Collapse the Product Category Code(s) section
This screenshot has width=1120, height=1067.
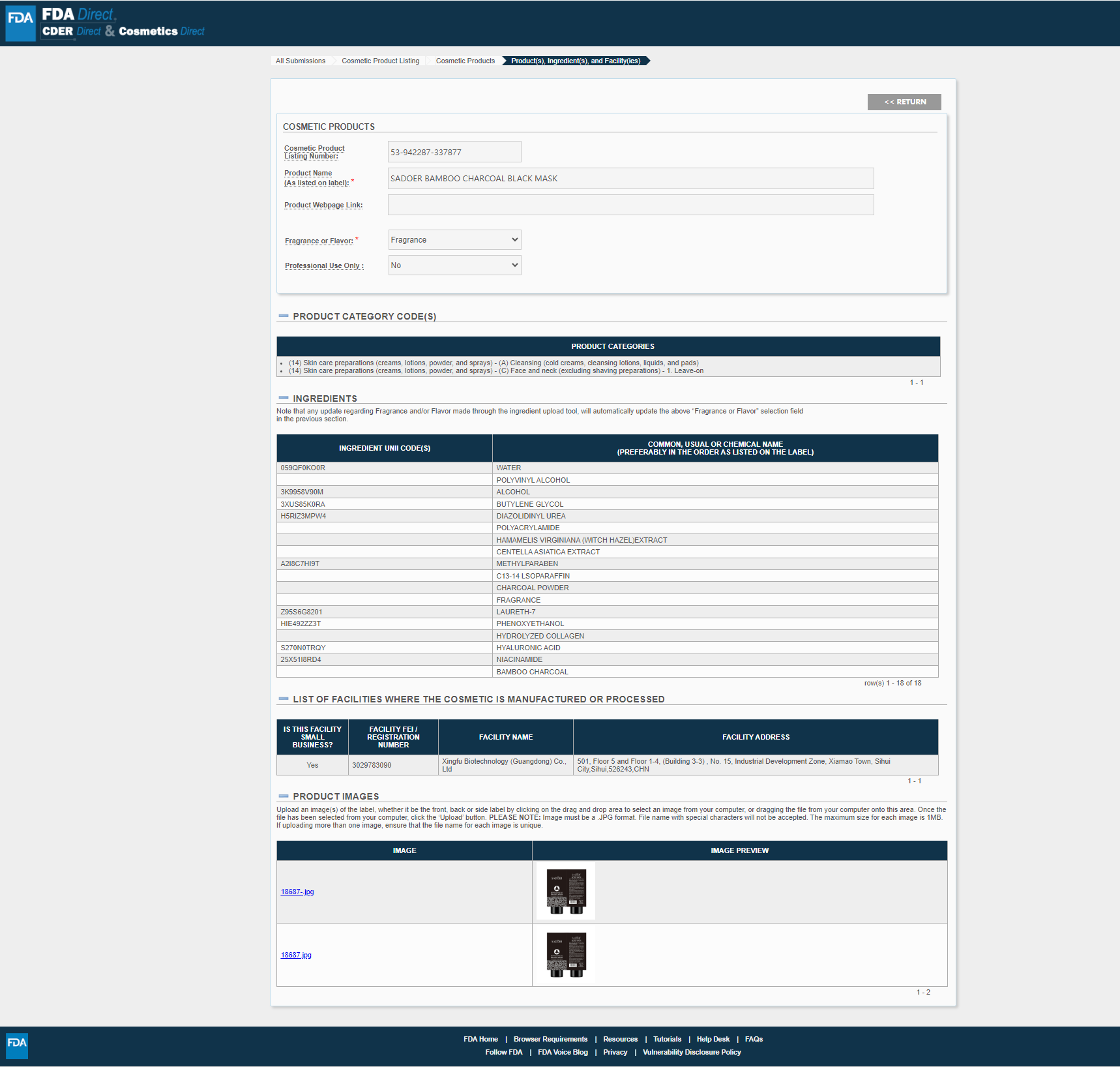284,316
